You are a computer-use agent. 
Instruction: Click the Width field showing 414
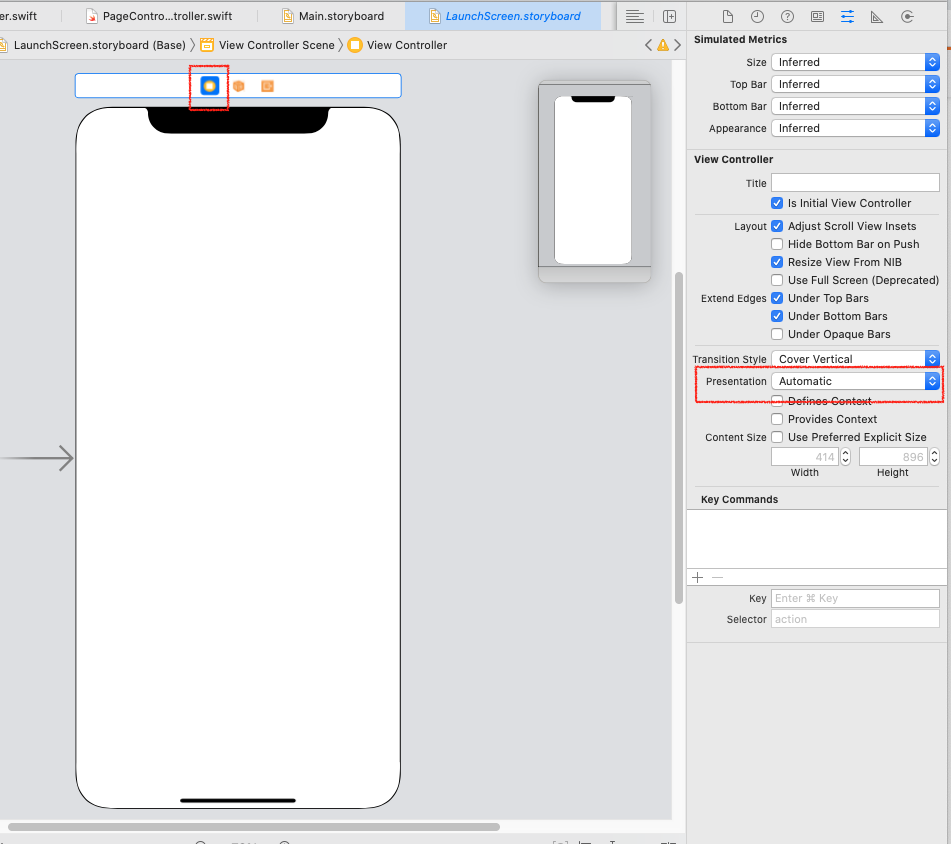coord(804,457)
